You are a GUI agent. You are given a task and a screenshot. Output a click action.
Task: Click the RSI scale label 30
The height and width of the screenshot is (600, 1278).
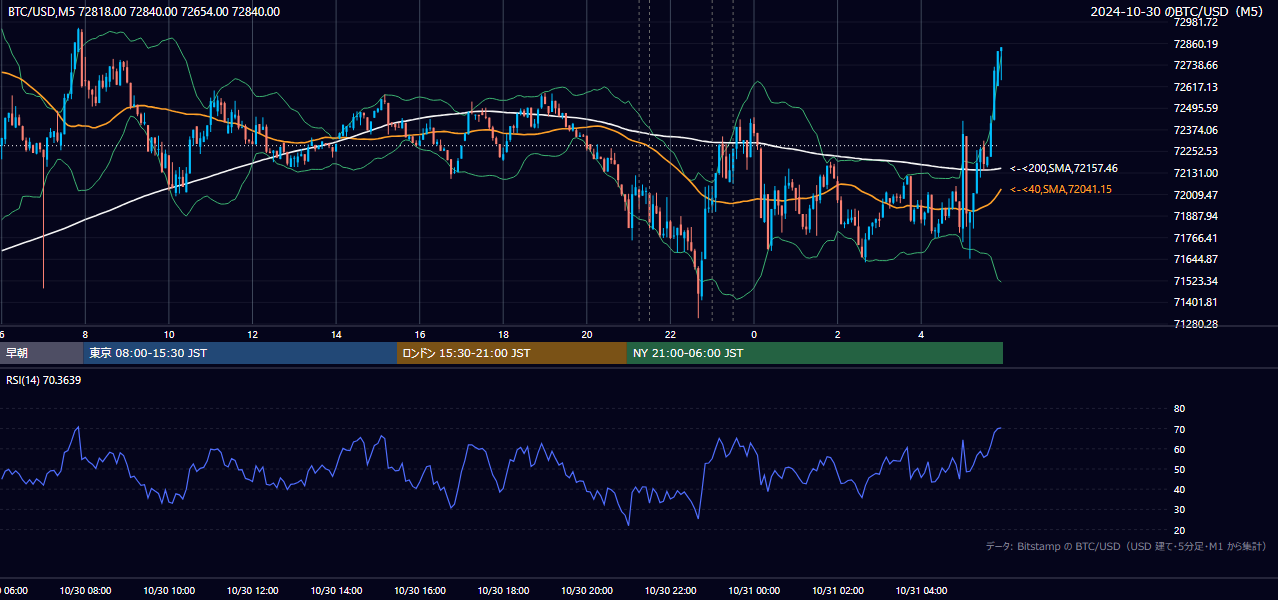click(1179, 510)
